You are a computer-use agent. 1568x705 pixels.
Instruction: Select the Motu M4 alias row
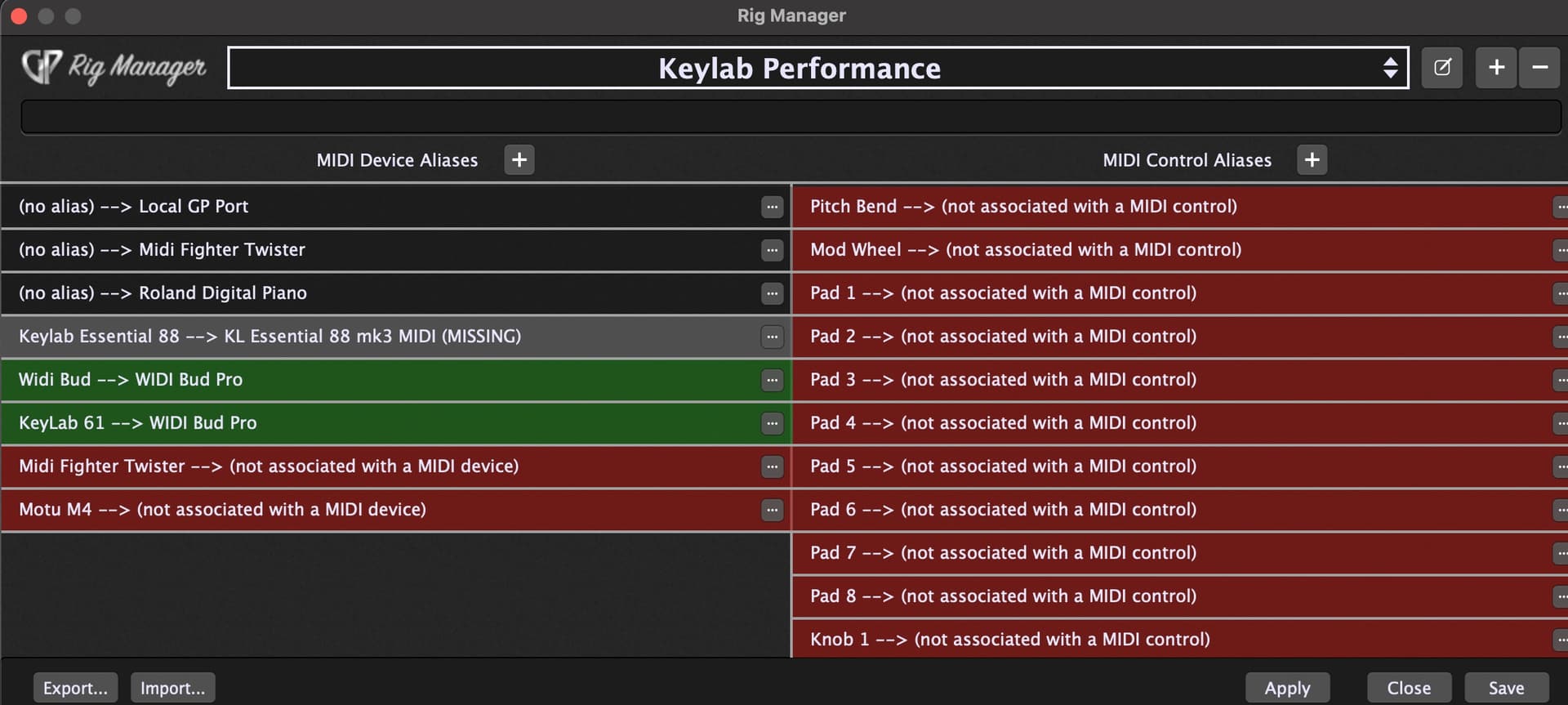point(395,510)
